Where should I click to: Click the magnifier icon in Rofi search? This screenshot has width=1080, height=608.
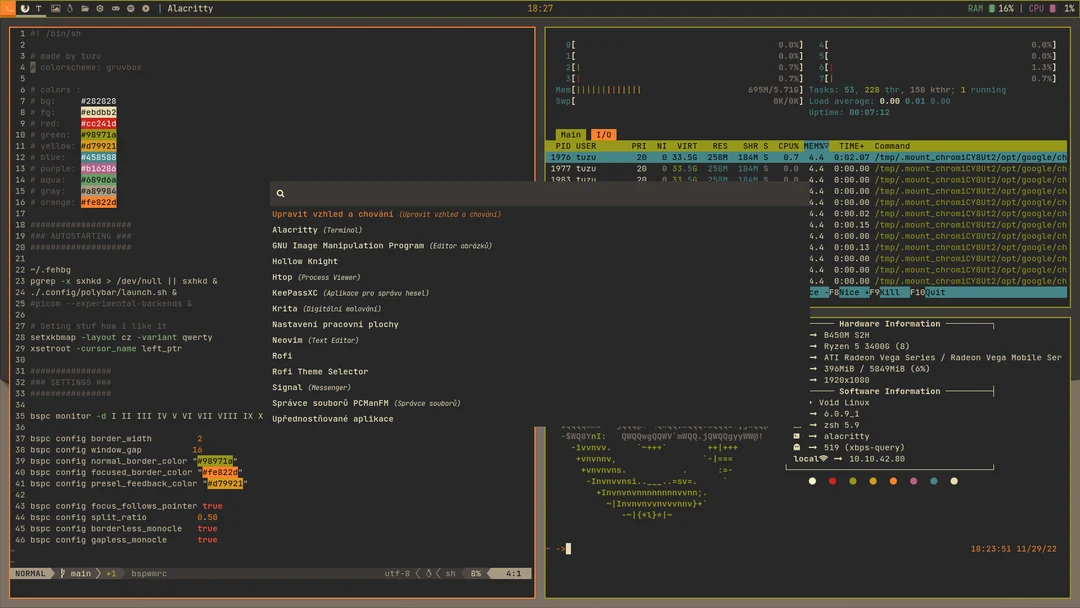tap(280, 192)
